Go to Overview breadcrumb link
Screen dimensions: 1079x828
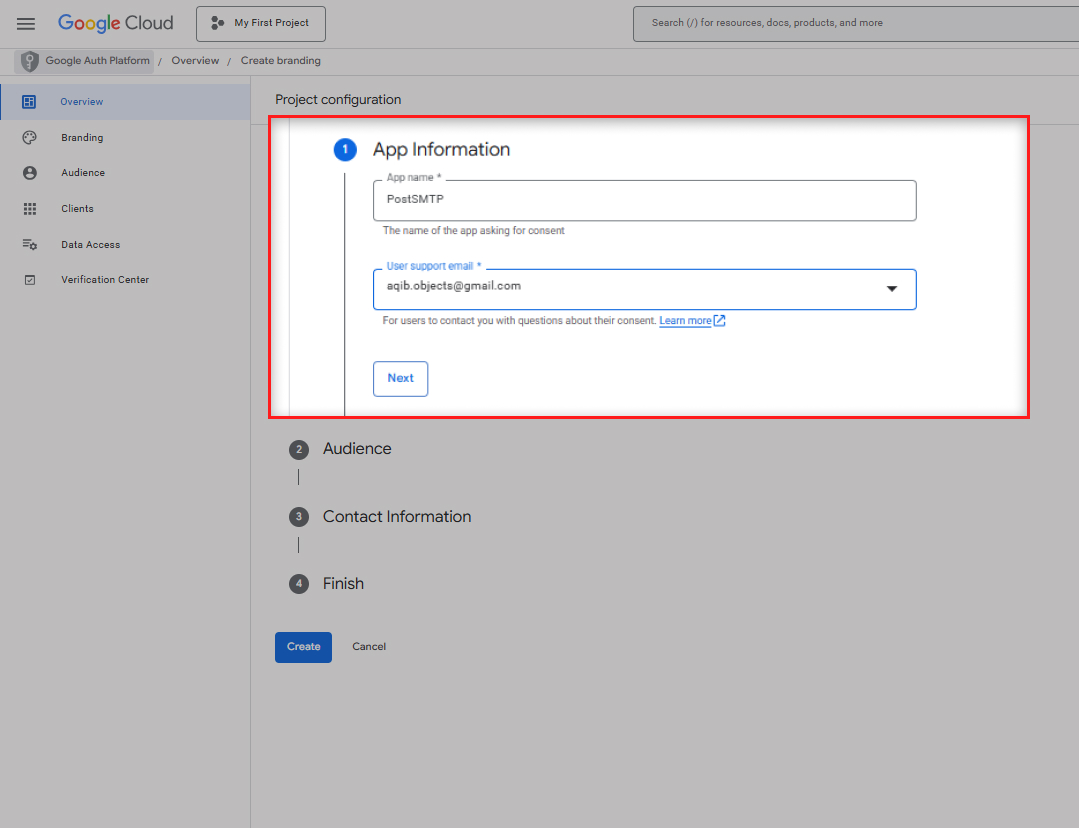point(195,61)
